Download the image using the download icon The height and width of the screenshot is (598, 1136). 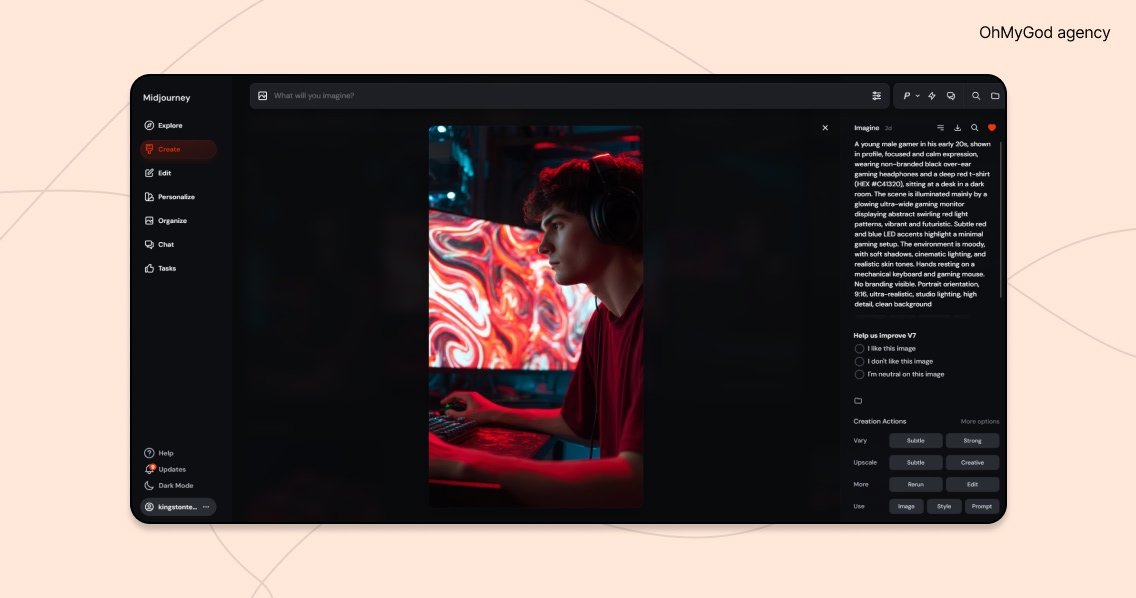tap(958, 128)
